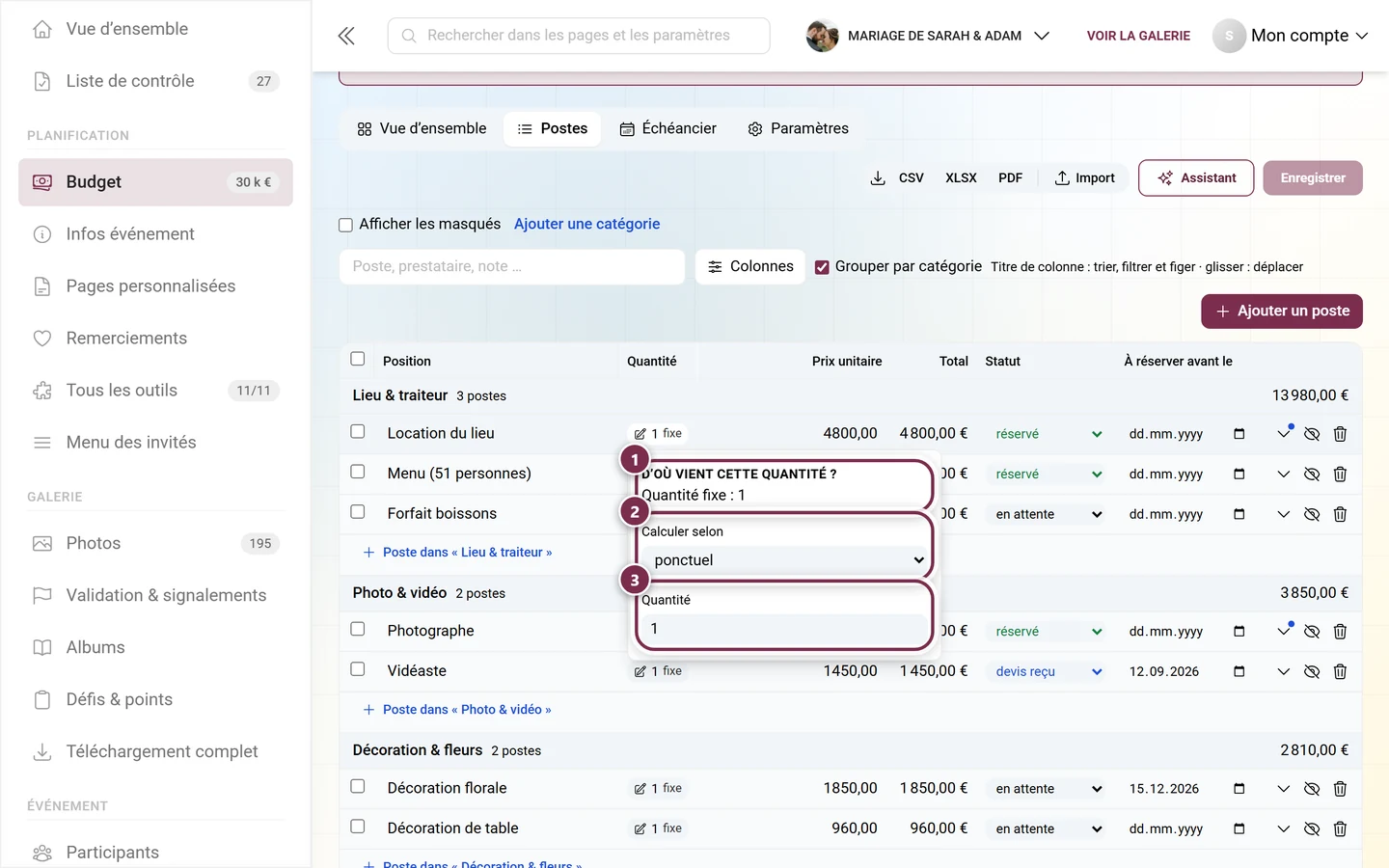Screen dimensions: 1389x868
Task: Delete the Vidéaste row via trash icon
Action: click(x=1340, y=671)
